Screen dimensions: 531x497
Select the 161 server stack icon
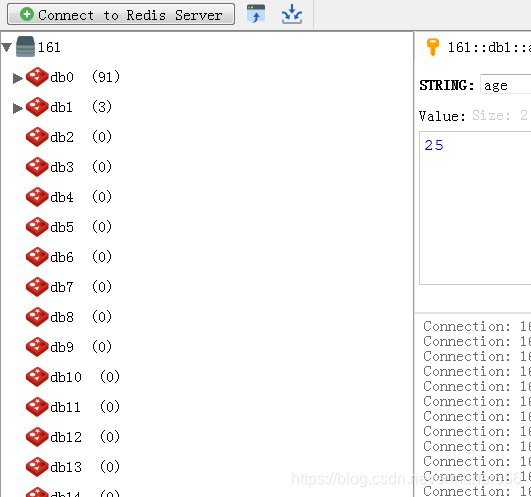pyautogui.click(x=25, y=47)
